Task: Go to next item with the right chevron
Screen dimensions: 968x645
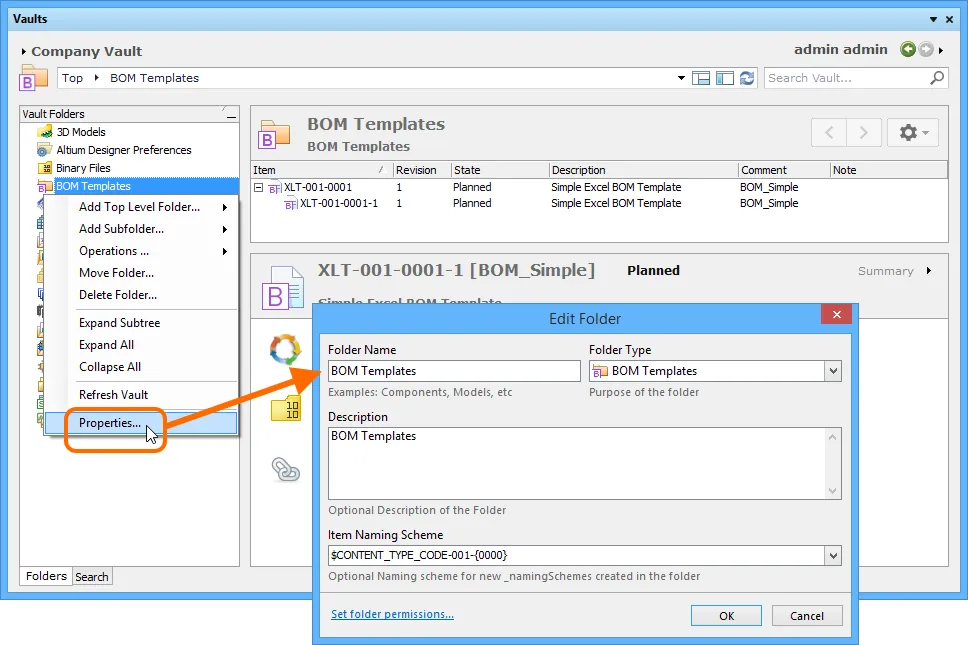Action: click(x=864, y=133)
